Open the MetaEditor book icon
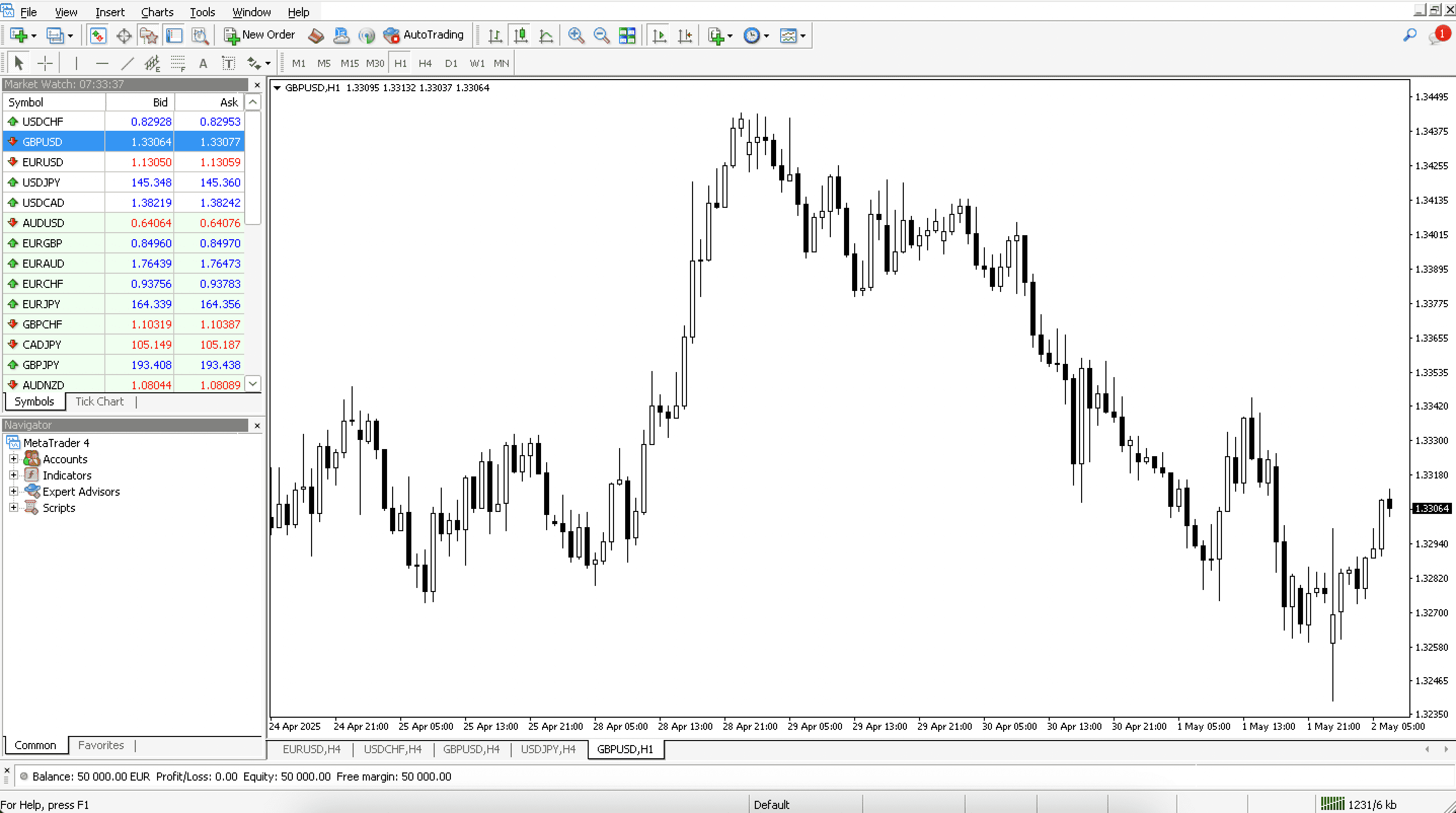The height and width of the screenshot is (813, 1456). [x=316, y=35]
